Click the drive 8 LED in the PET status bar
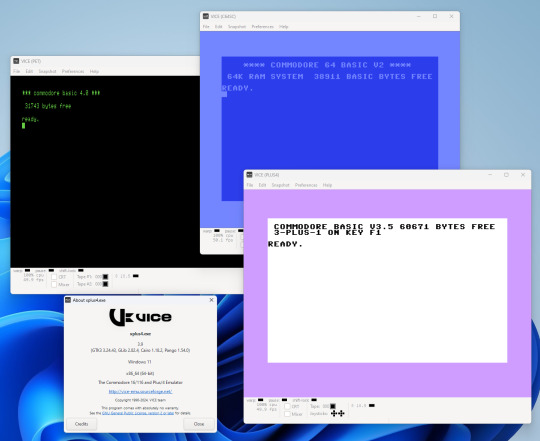Image resolution: width=540 pixels, height=441 pixels. [136, 276]
